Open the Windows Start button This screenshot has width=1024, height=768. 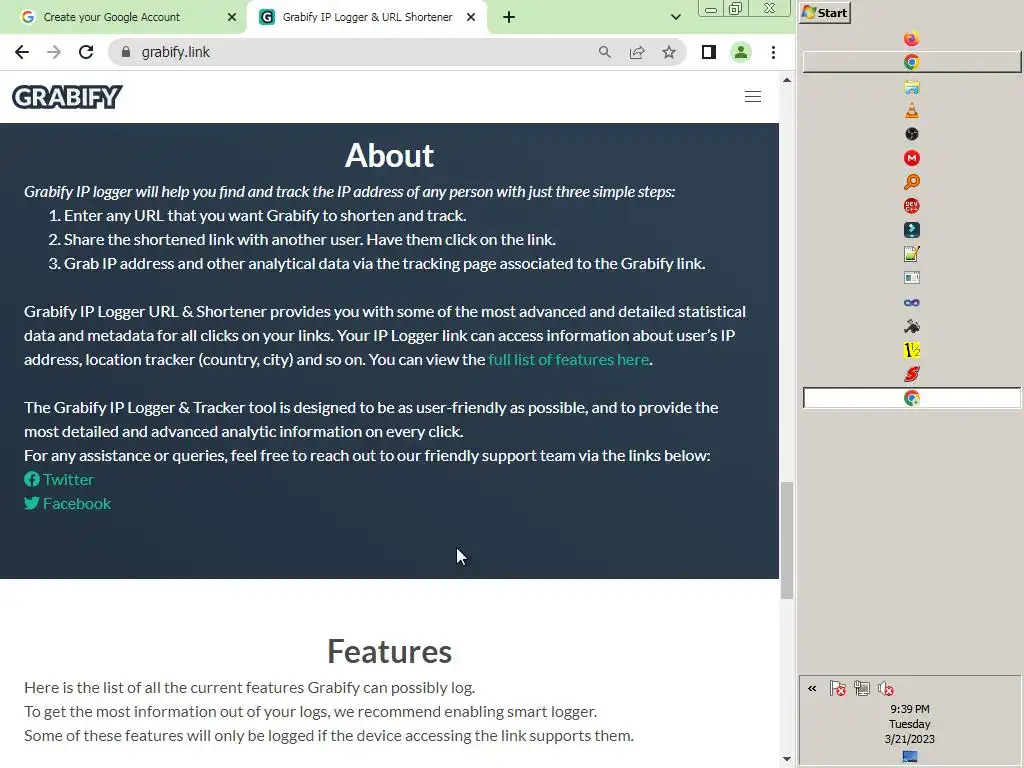pyautogui.click(x=825, y=12)
